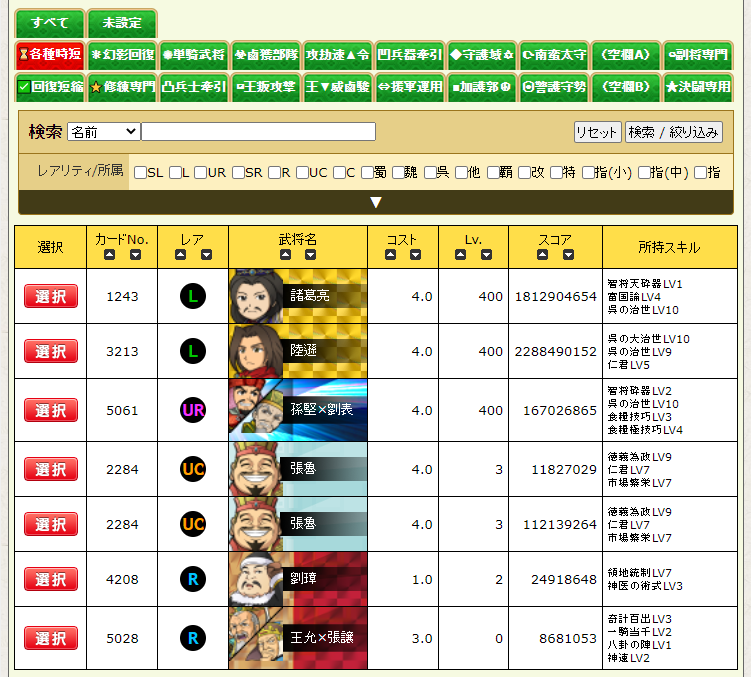The width and height of the screenshot is (751, 677).
Task: Focus the search text field
Action: coord(259,132)
